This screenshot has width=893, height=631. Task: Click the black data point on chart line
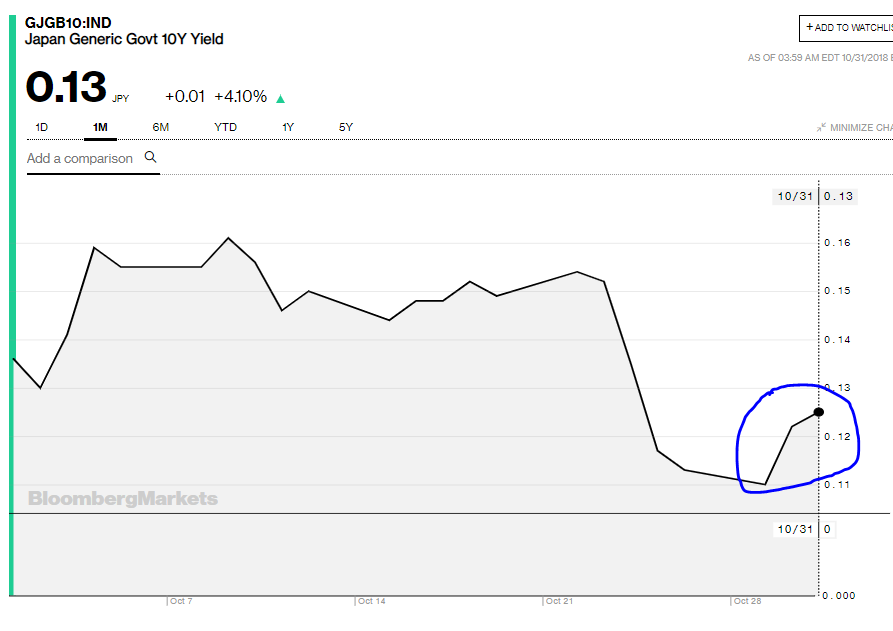point(819,412)
